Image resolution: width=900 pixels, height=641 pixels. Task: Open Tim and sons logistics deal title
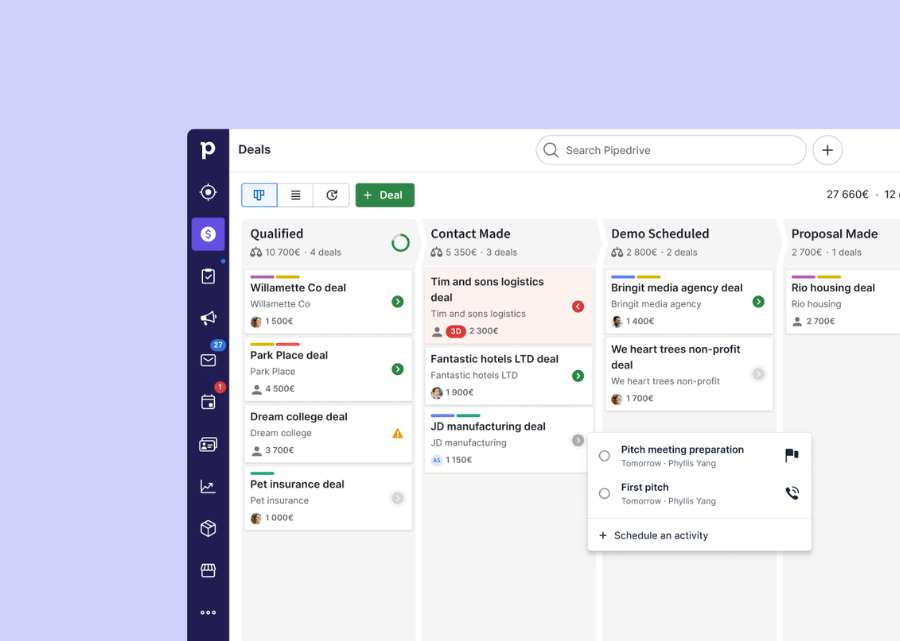click(x=487, y=290)
